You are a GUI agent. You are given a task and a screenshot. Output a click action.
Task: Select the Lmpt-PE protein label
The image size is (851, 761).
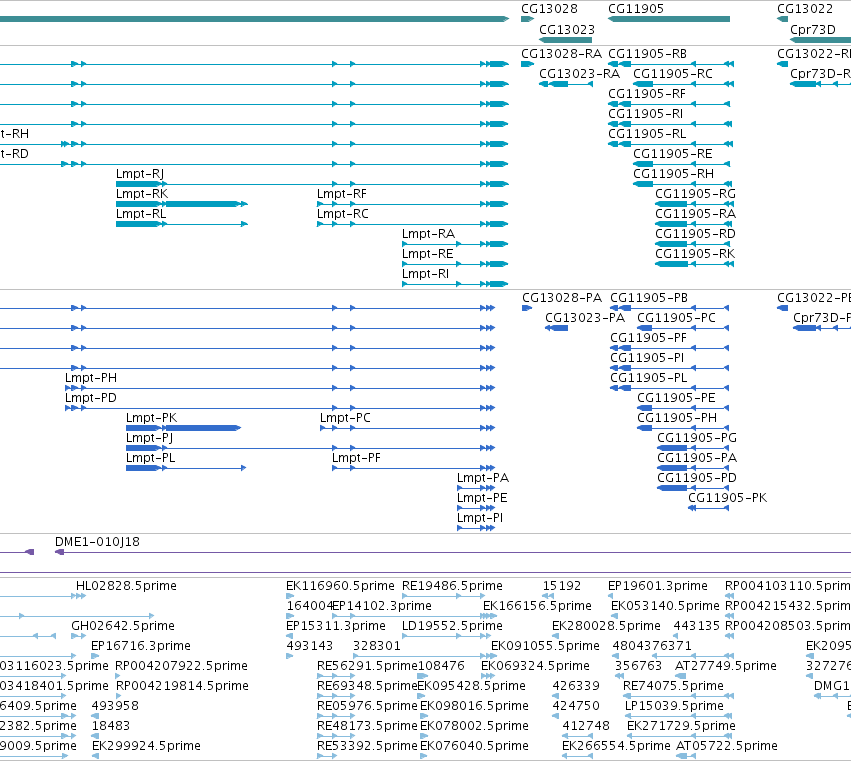point(482,498)
